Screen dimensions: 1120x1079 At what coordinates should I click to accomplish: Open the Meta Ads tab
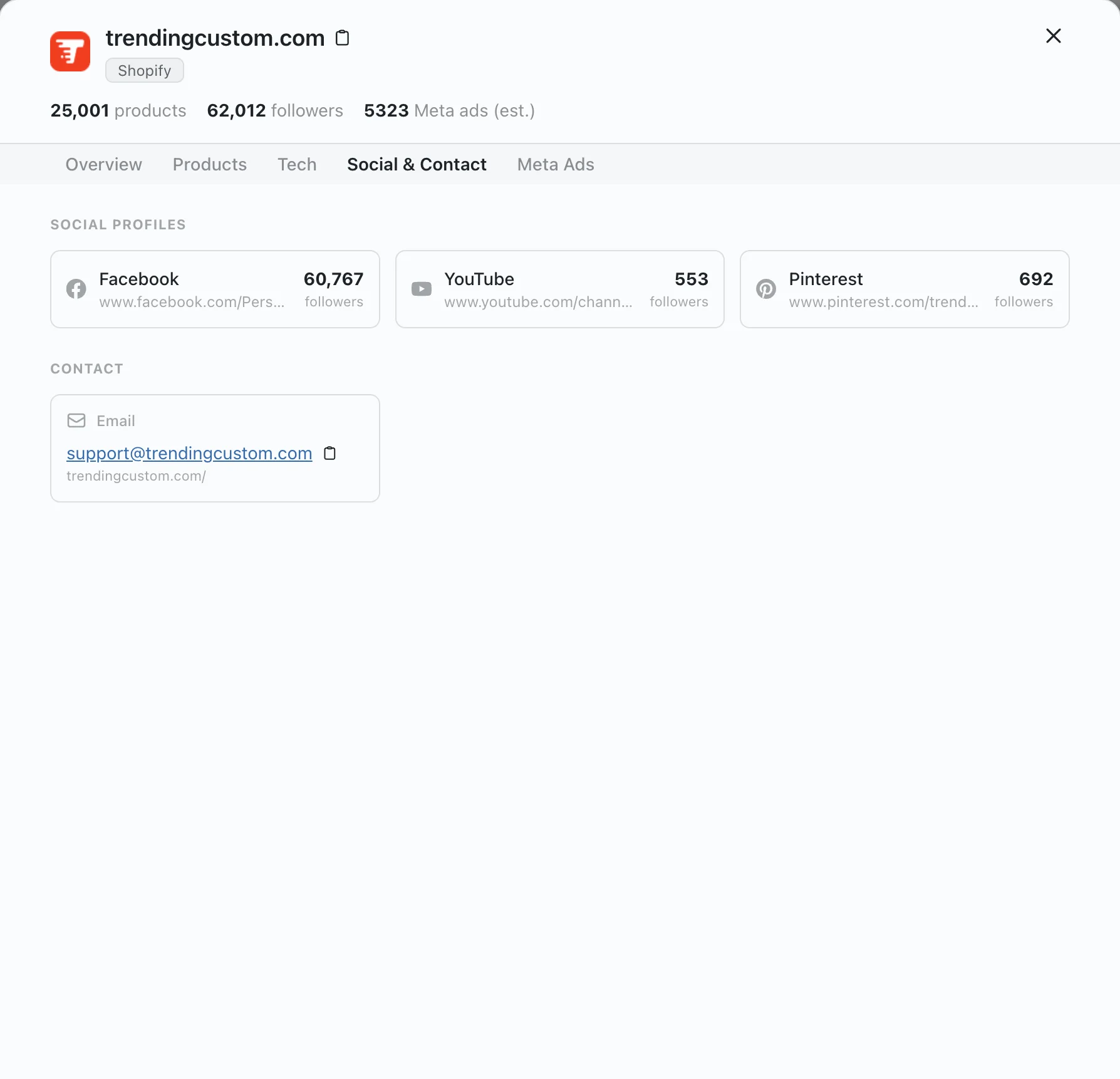coord(555,164)
